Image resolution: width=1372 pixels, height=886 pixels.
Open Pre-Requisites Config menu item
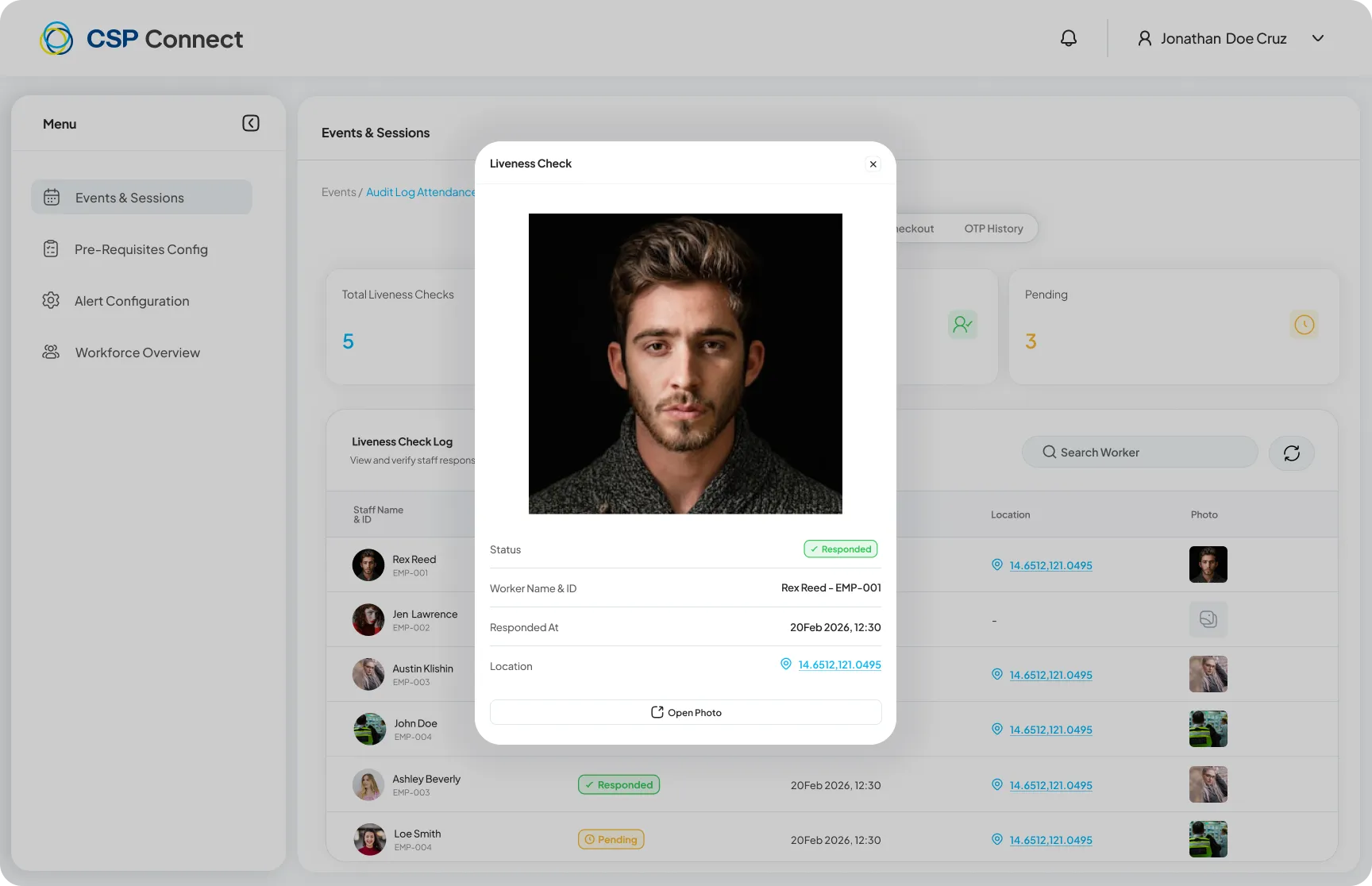click(141, 249)
